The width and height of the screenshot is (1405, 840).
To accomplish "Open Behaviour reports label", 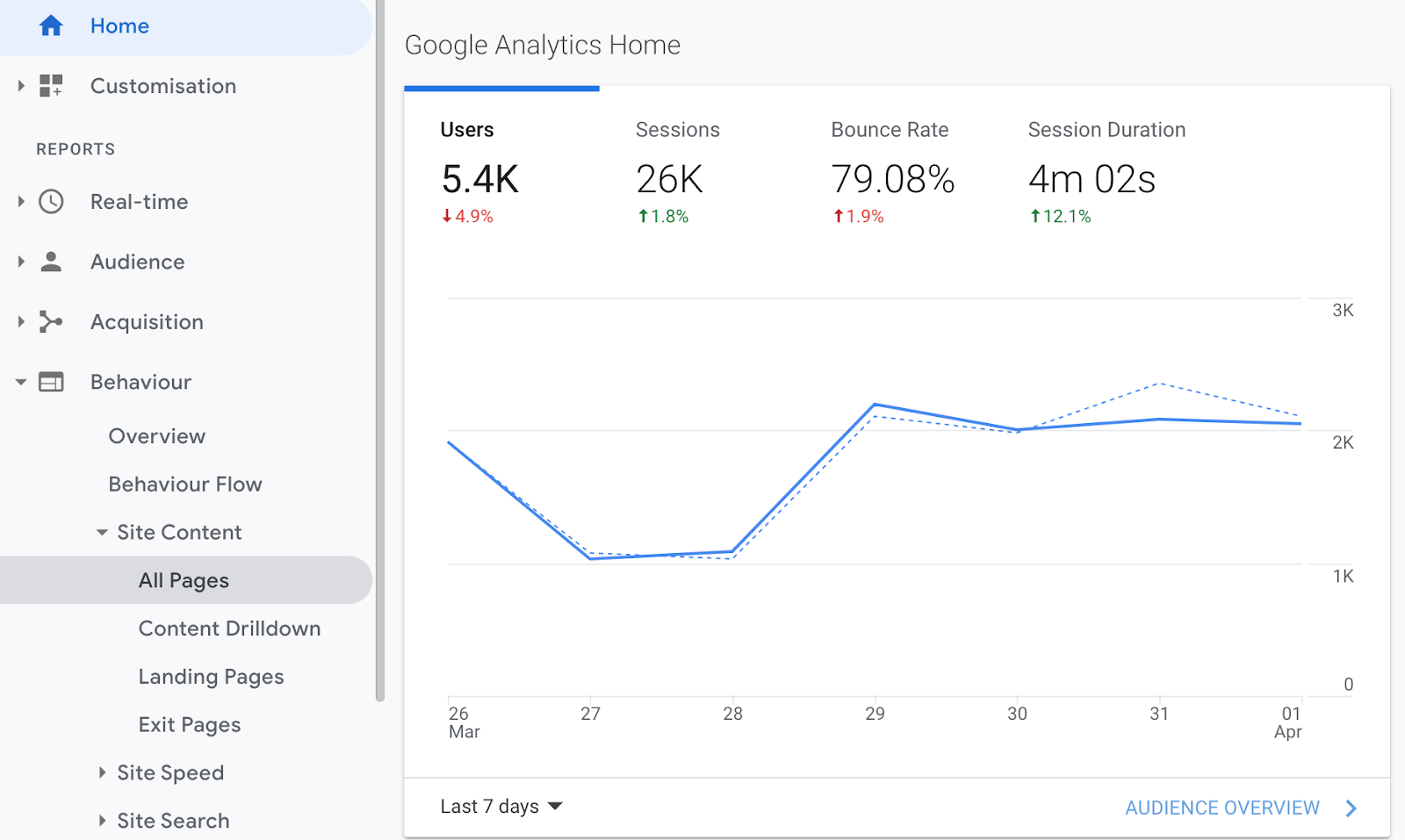I will coord(140,382).
